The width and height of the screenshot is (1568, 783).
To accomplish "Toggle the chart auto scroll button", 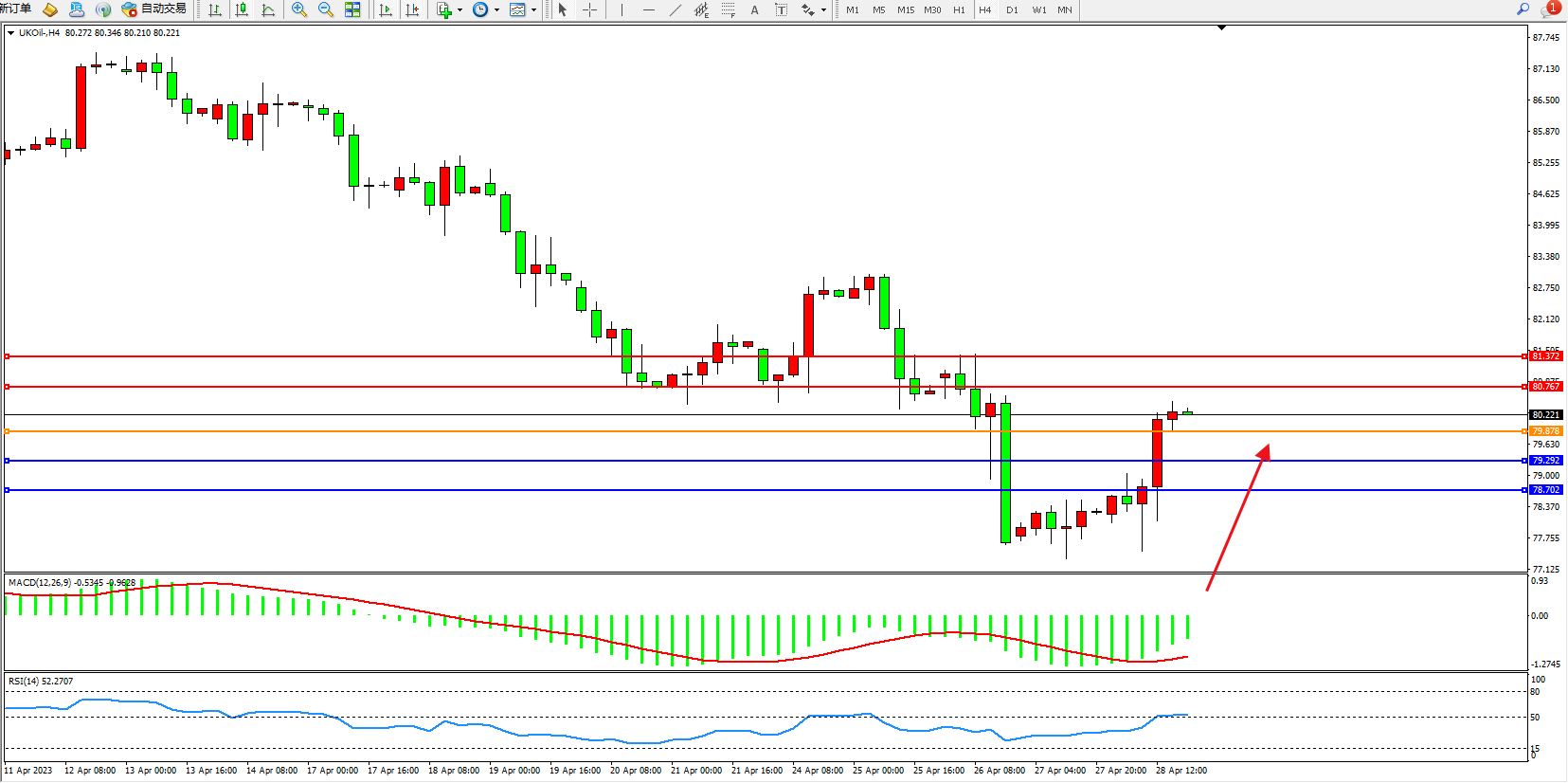I will [386, 9].
